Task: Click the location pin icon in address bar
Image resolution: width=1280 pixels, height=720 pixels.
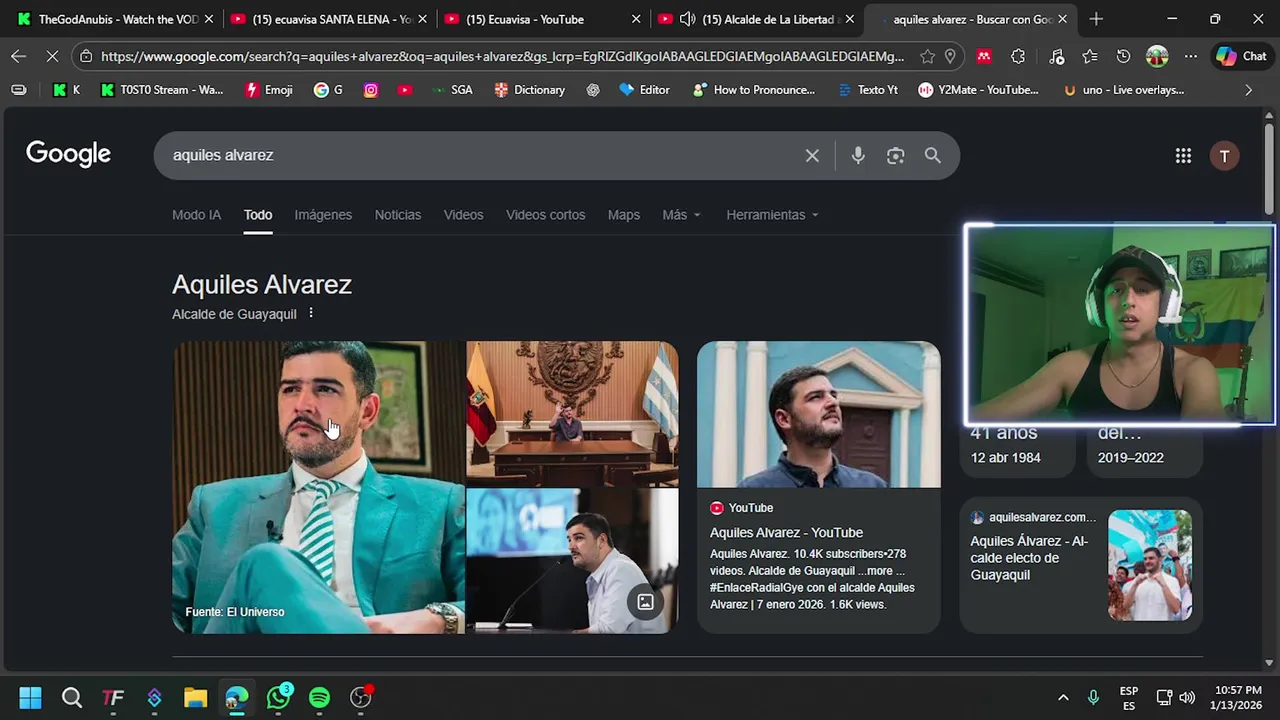Action: tap(950, 57)
